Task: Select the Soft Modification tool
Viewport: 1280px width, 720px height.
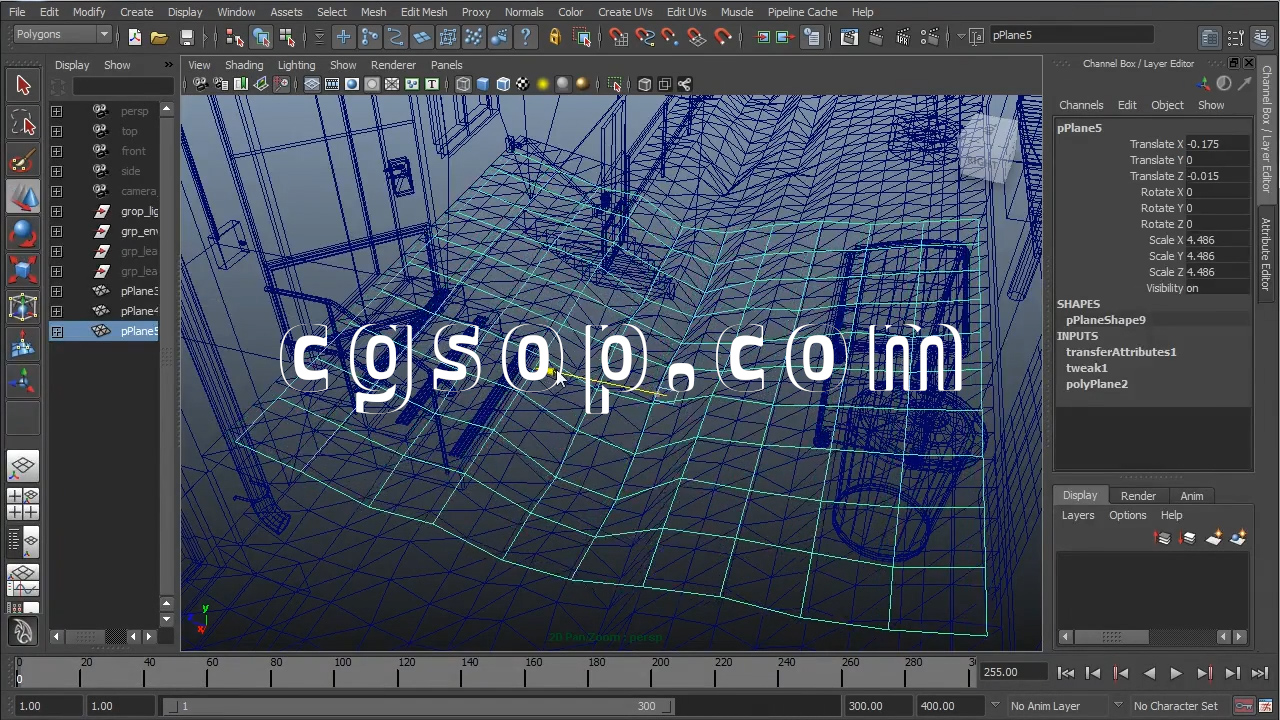Action: pos(23,345)
